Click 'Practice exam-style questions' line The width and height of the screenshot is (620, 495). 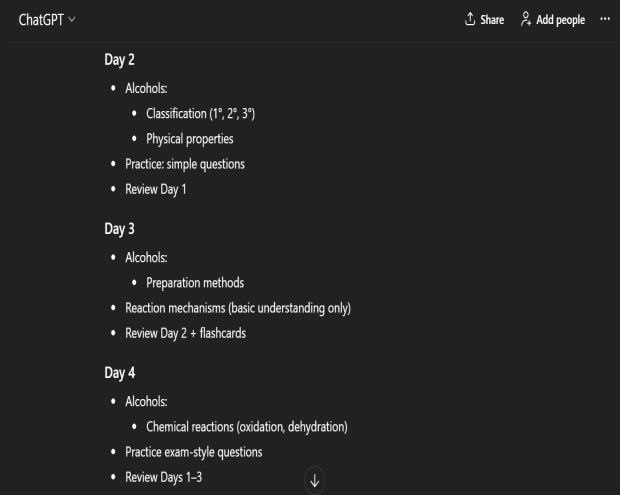[193, 452]
